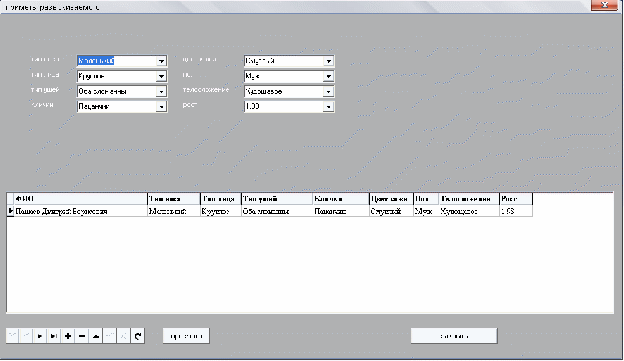
Task: Open top combo box in right column
Action: point(328,61)
